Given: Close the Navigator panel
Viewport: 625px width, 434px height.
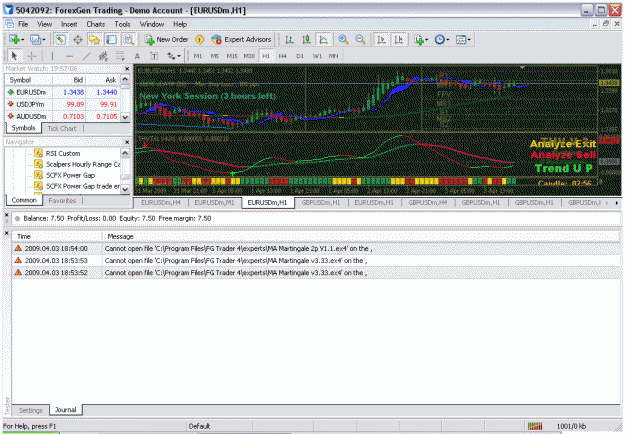Looking at the screenshot, I should coord(127,142).
